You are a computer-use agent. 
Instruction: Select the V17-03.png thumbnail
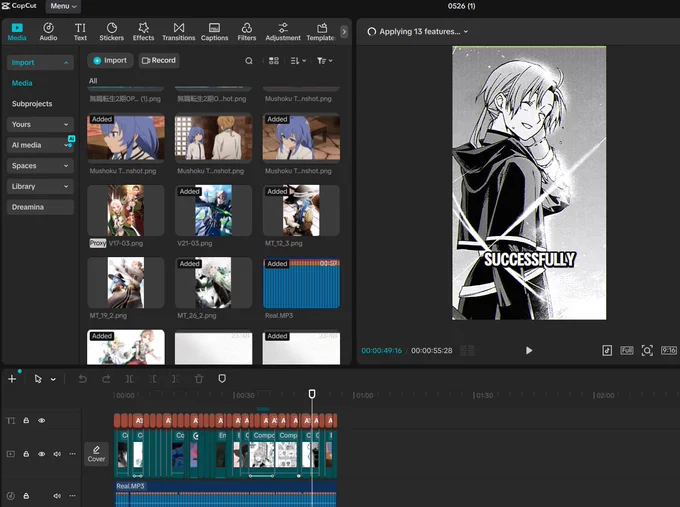click(126, 211)
